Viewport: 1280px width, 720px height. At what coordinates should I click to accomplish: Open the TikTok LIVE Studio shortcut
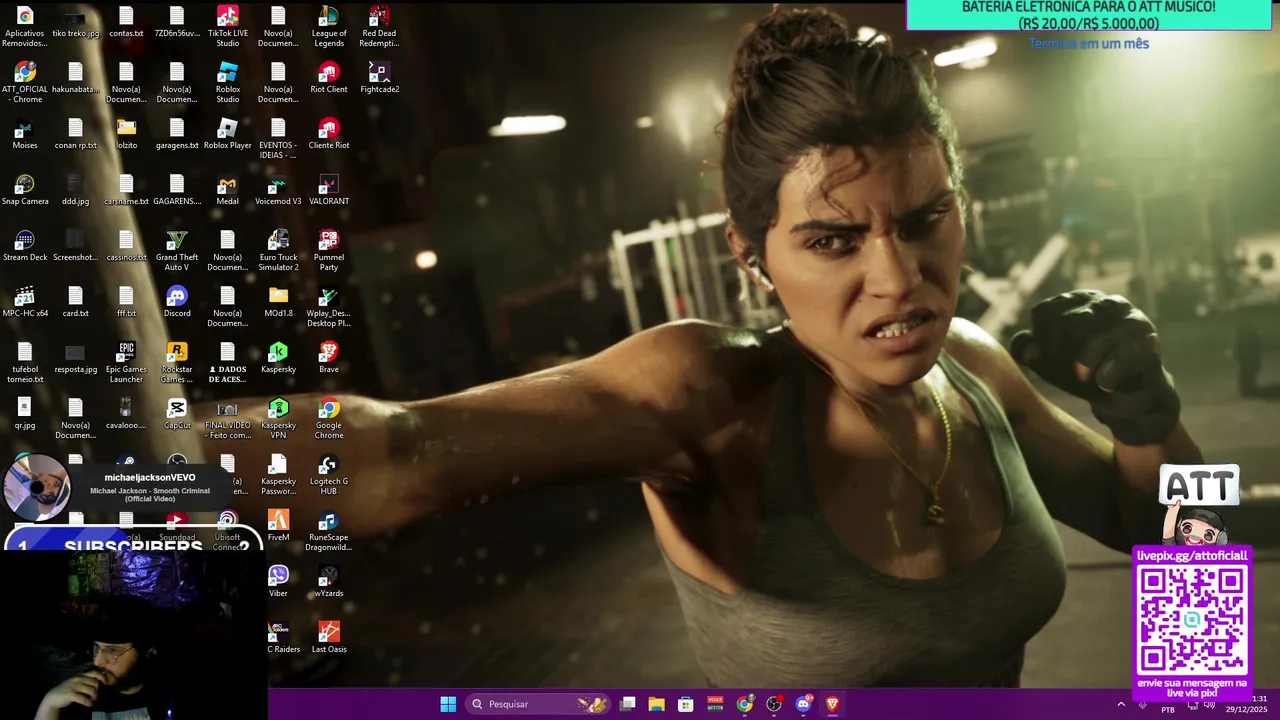227,26
